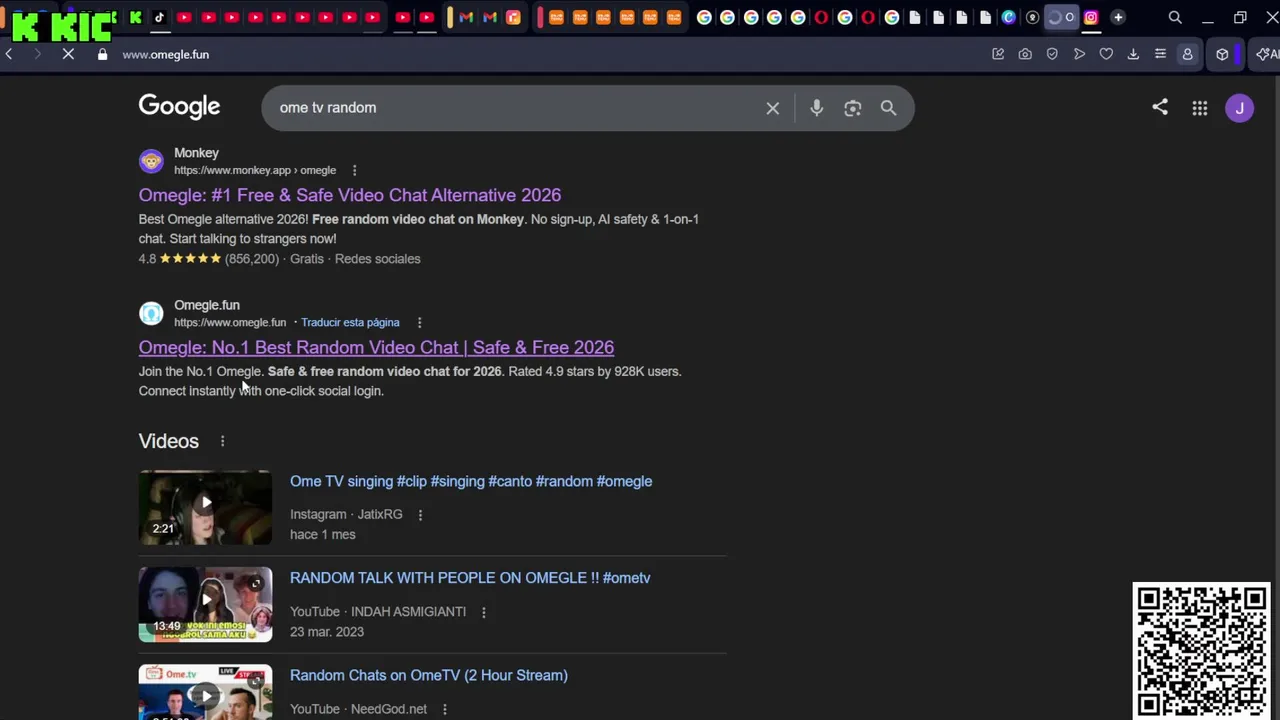Switch to the Canva tab
Screen dimensions: 1280x720
(x=1008, y=17)
